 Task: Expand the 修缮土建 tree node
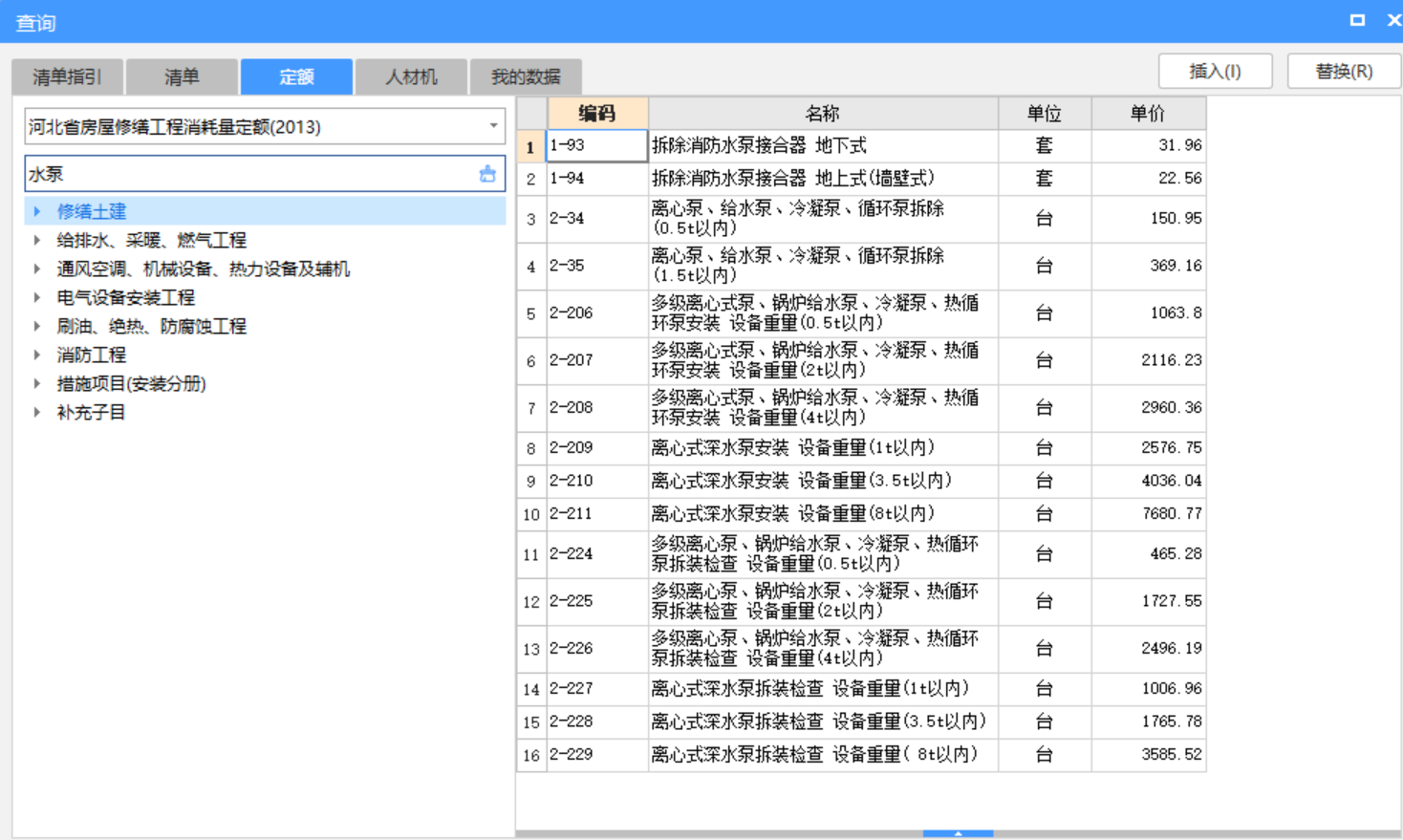click(36, 211)
